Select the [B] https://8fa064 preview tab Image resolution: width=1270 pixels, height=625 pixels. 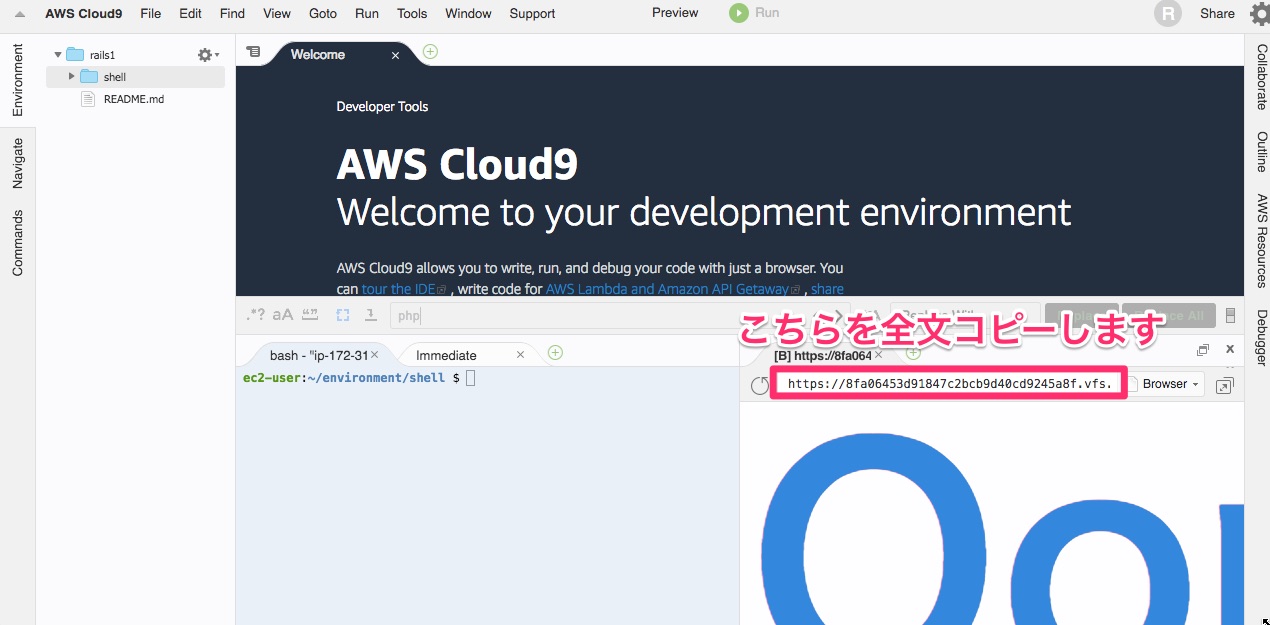(822, 355)
